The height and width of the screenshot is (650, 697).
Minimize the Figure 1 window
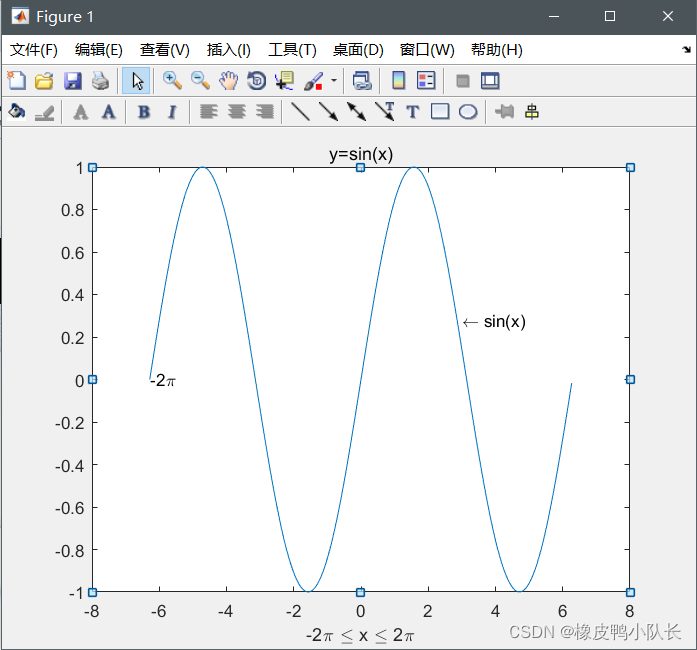coord(554,16)
